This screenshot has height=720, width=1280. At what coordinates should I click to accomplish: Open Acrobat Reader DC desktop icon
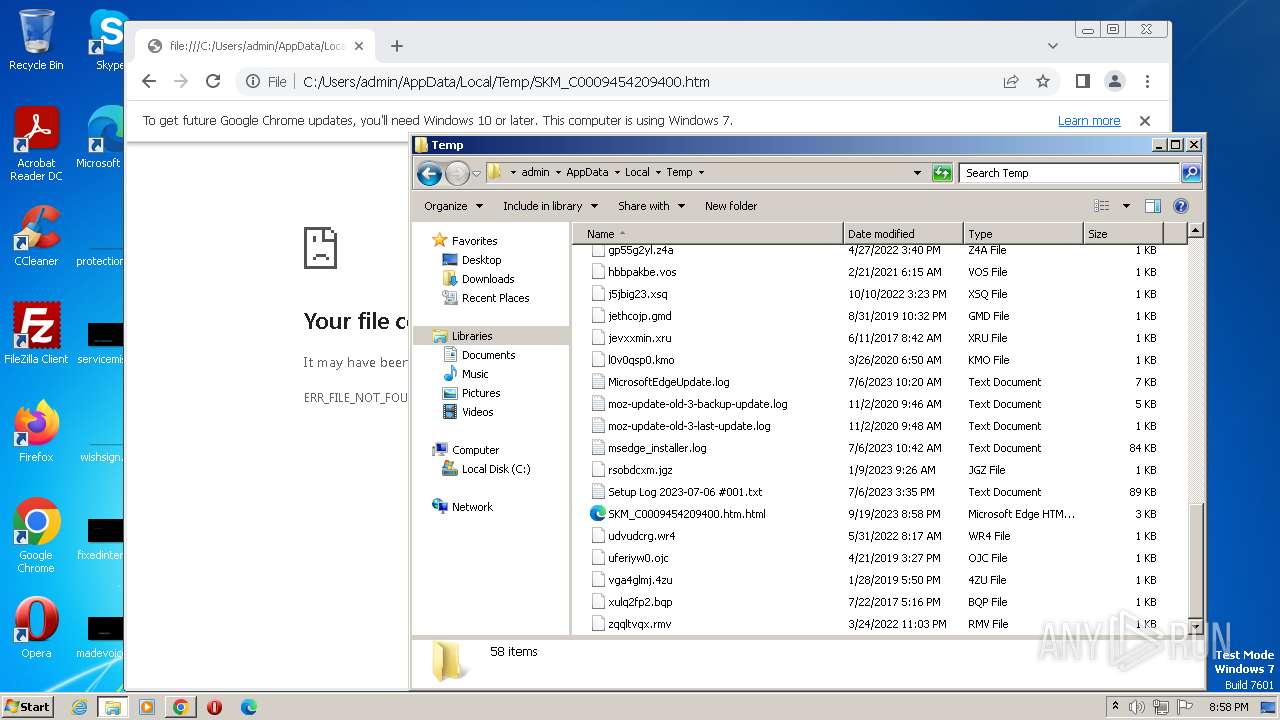pyautogui.click(x=36, y=145)
